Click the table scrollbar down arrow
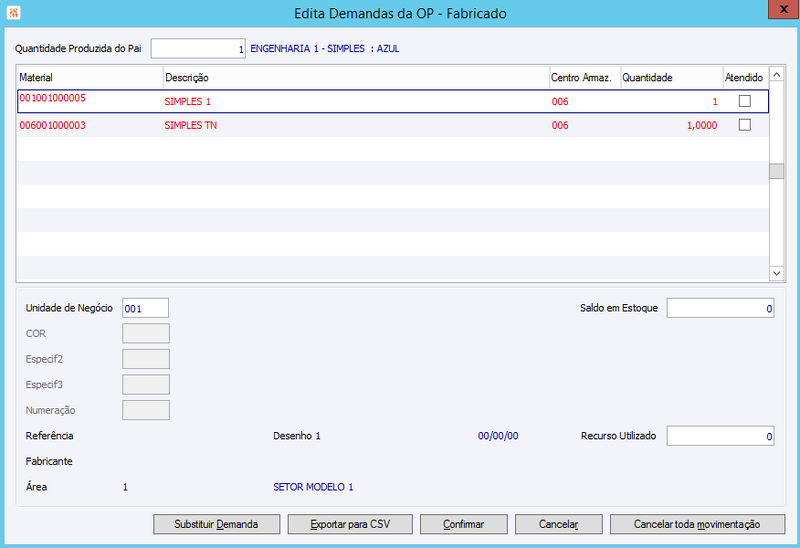Image resolution: width=800 pixels, height=548 pixels. pyautogui.click(x=777, y=273)
